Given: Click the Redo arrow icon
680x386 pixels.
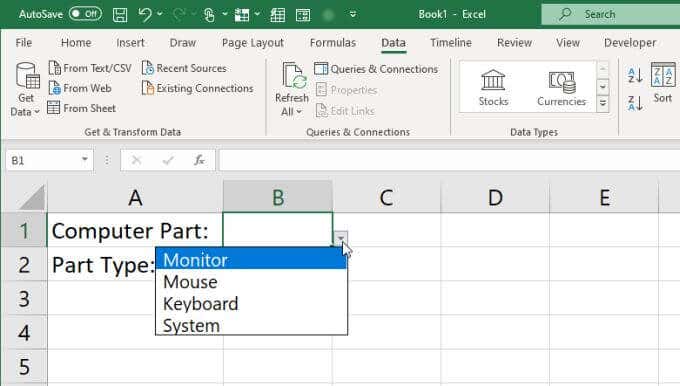Looking at the screenshot, I should [179, 15].
